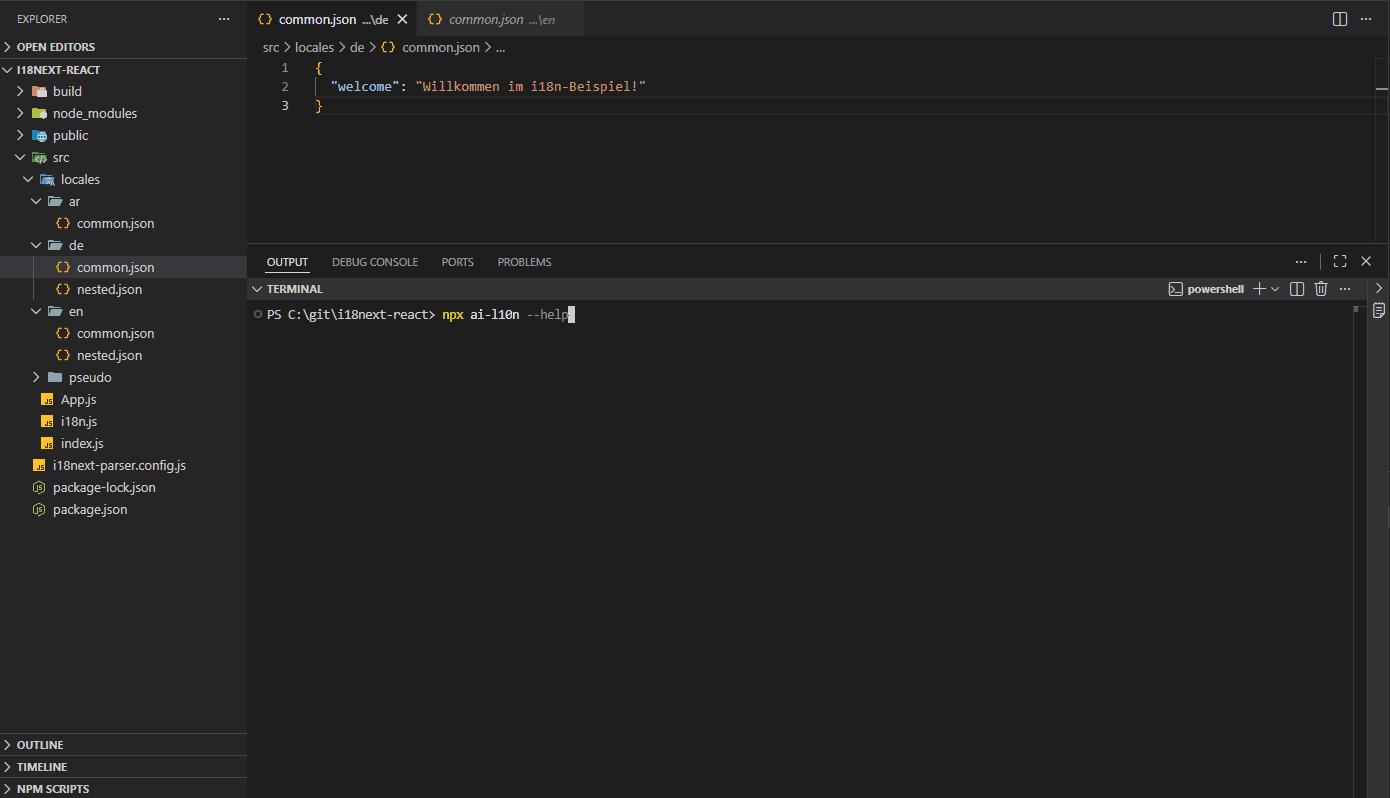
Task: Open nested.json under the en folder
Action: pyautogui.click(x=123, y=355)
